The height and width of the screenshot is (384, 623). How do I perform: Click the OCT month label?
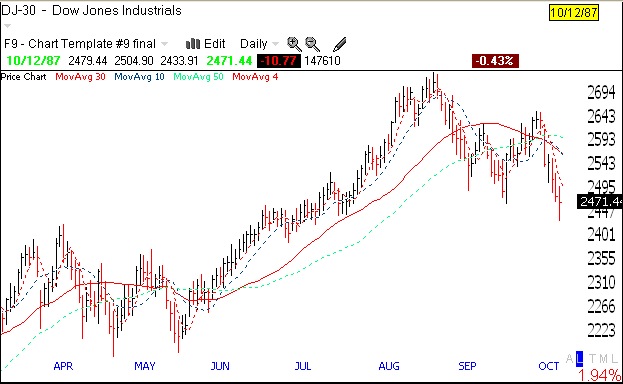[x=549, y=366]
